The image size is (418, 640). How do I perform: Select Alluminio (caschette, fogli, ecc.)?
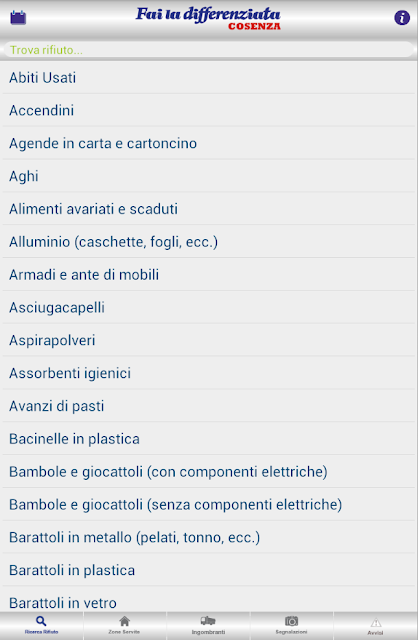[x=209, y=242]
